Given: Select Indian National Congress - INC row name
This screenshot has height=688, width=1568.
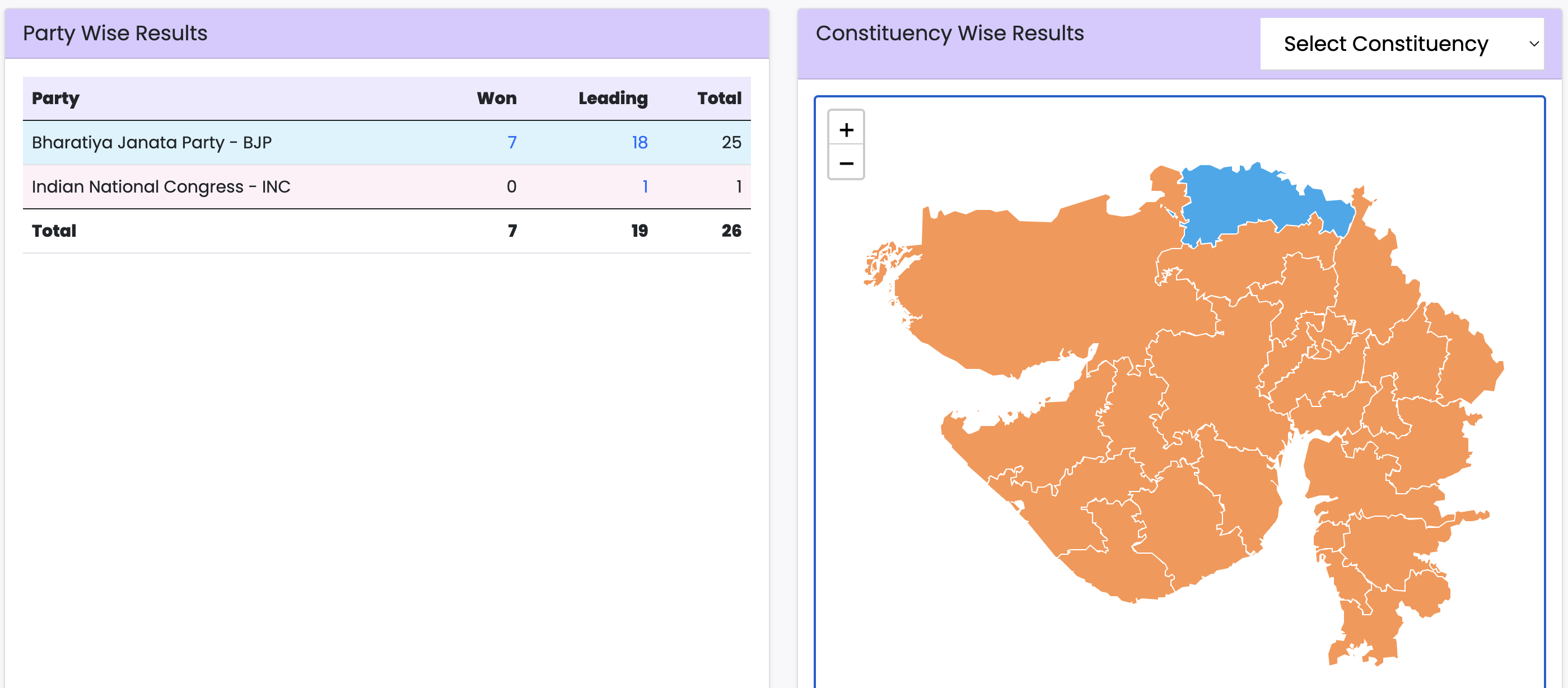Looking at the screenshot, I should 161,186.
